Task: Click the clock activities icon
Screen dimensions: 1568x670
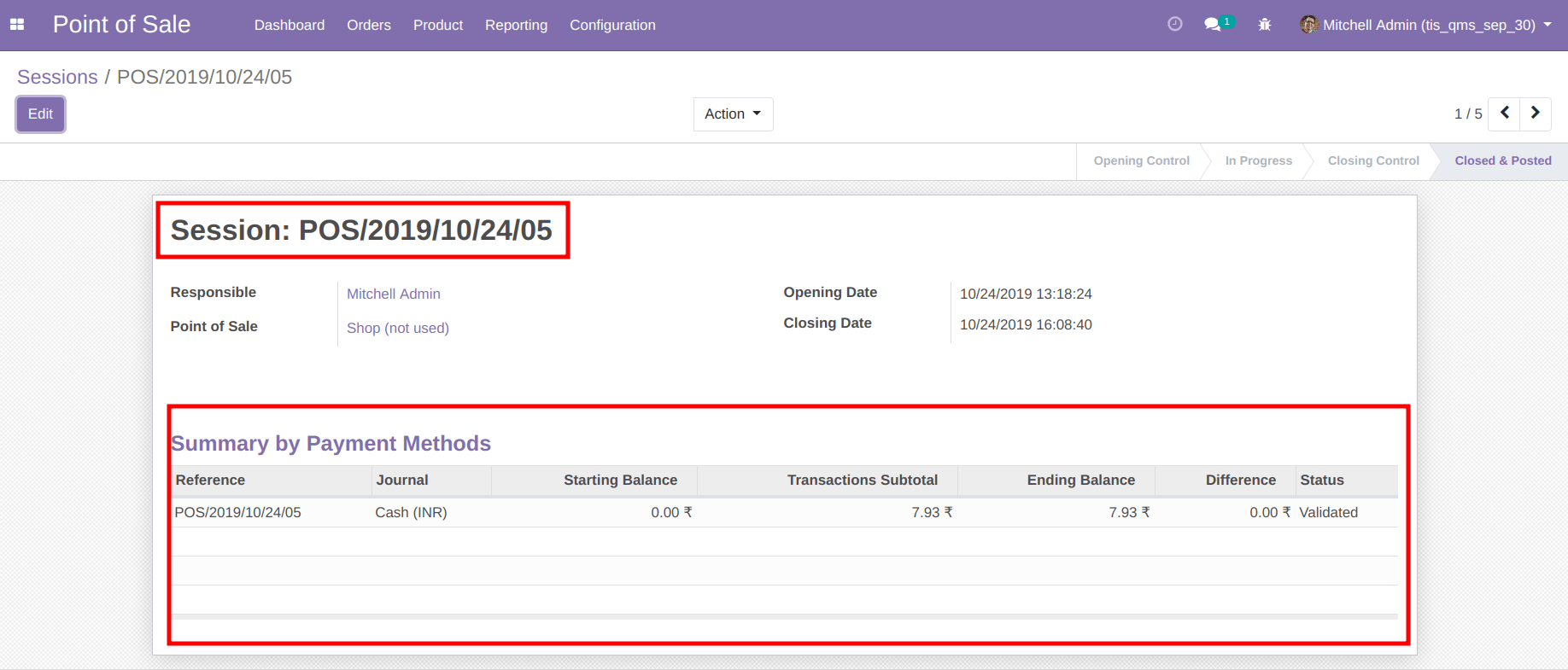Action: point(1175,25)
